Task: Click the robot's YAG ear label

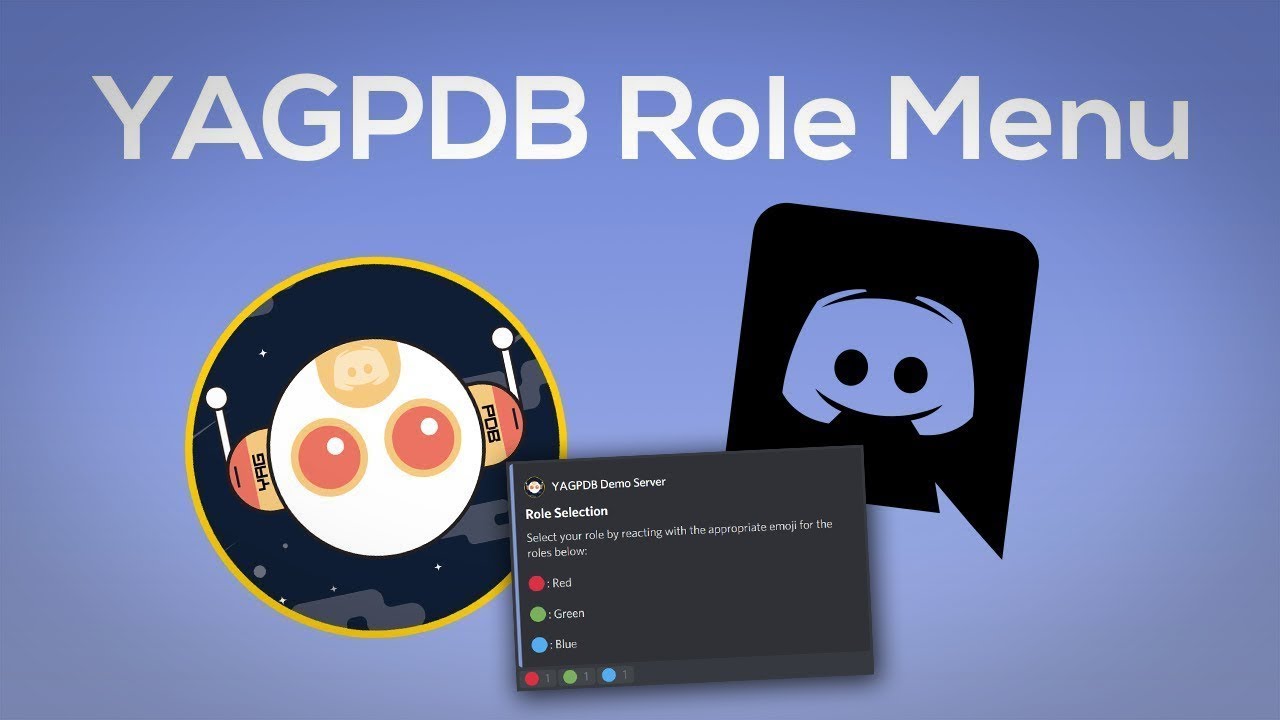Action: (x=262, y=474)
